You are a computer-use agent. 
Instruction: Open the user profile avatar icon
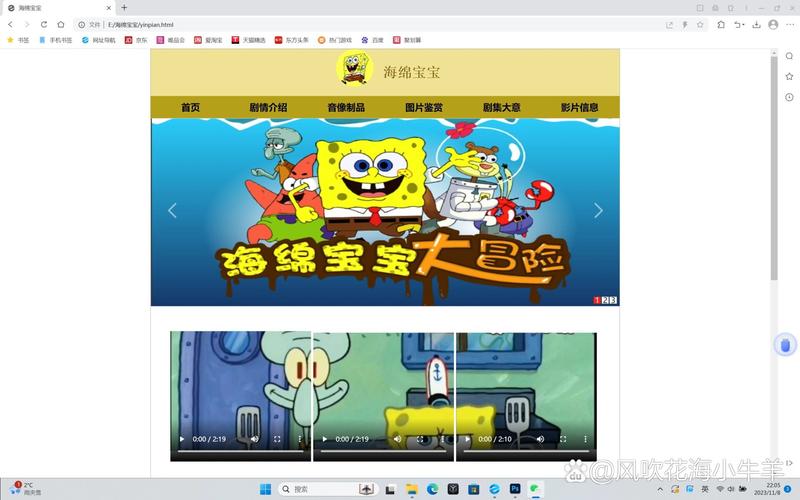pyautogui.click(x=773, y=24)
